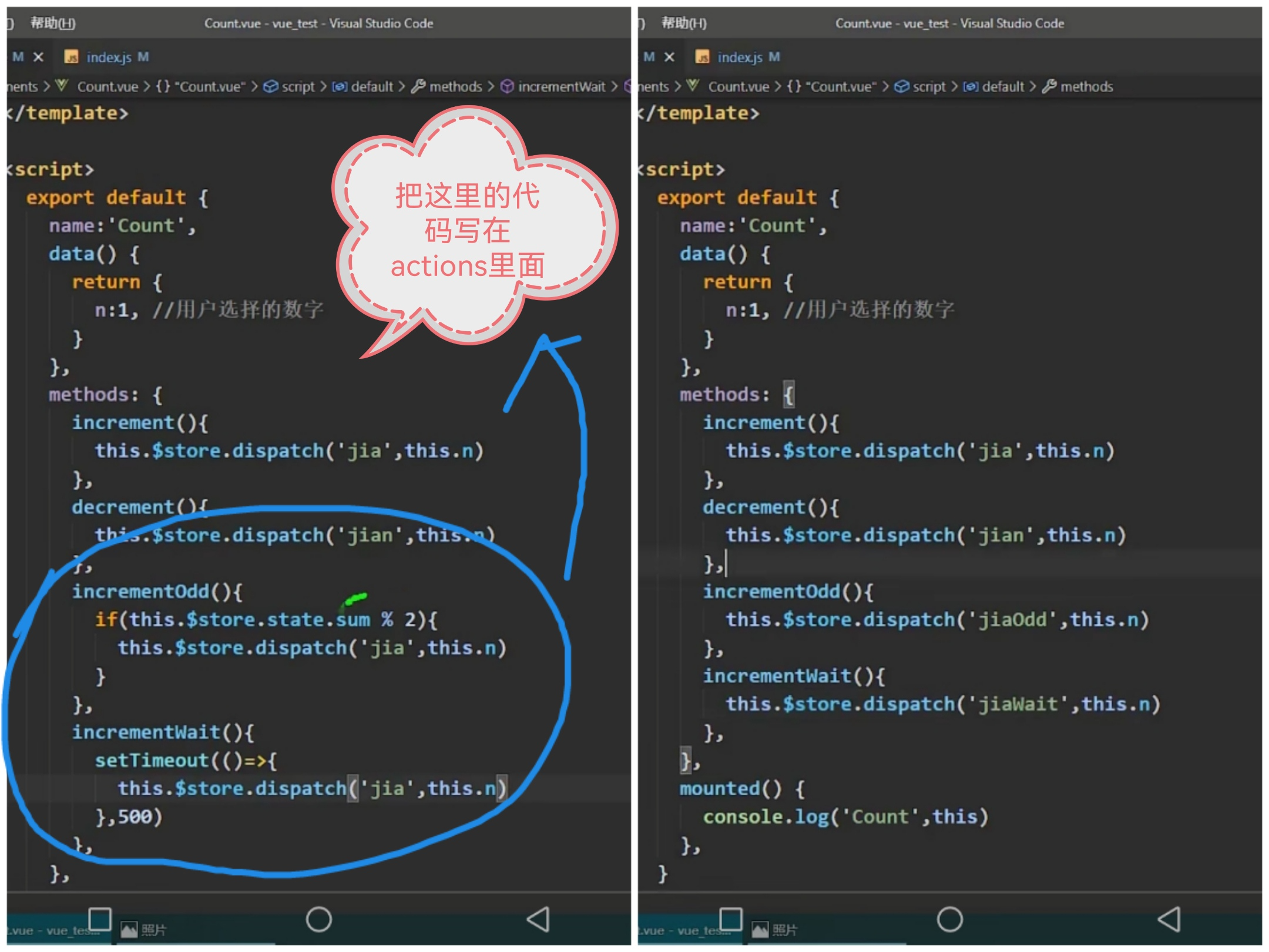Screen dimensions: 1269x952
Task: Click Count.vue breadcrumb in left editor
Action: pos(107,86)
